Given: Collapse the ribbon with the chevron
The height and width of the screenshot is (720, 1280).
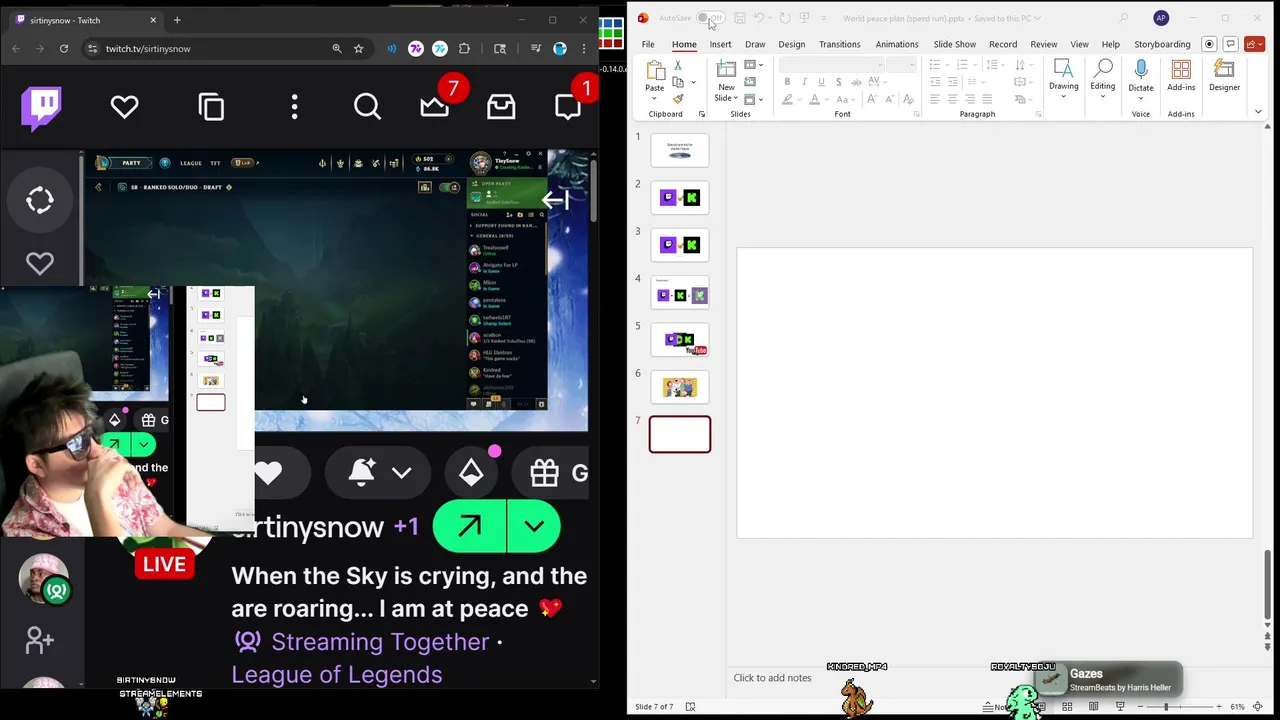Looking at the screenshot, I should pyautogui.click(x=1258, y=112).
